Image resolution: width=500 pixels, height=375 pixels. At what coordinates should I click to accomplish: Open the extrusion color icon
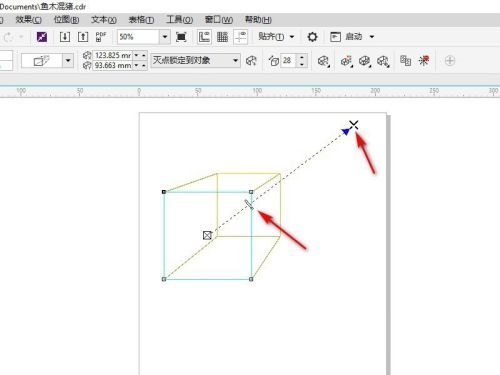pos(346,61)
